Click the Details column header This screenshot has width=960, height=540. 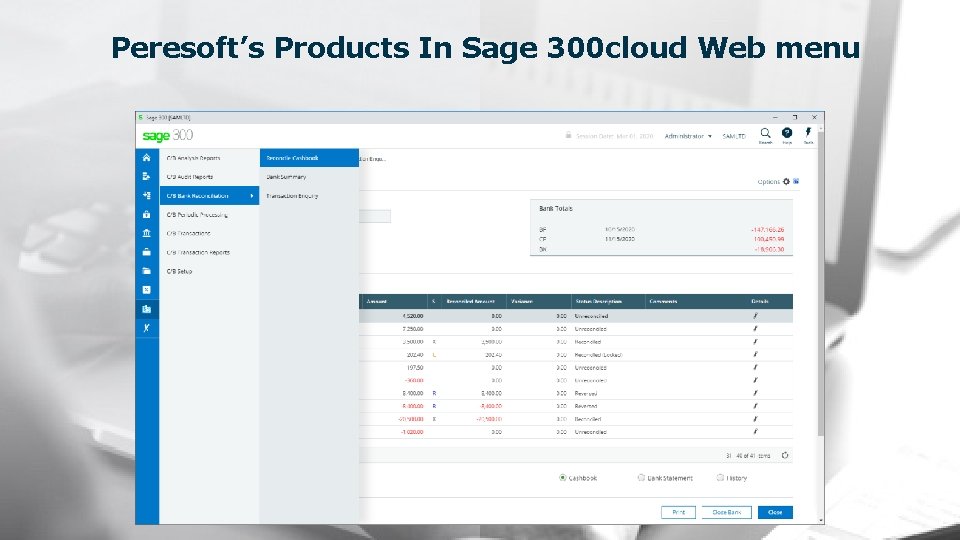[760, 301]
